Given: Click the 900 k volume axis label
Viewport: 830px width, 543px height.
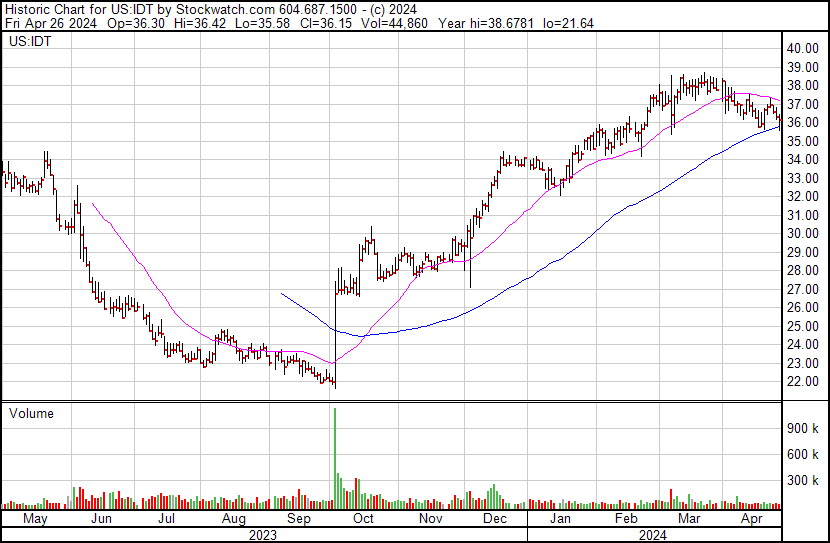Looking at the screenshot, I should point(803,429).
